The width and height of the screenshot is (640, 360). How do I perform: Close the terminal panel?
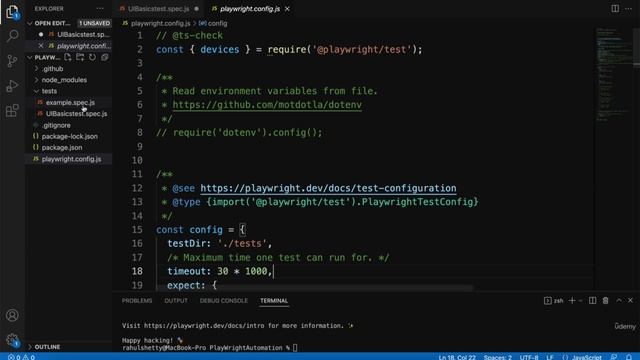coord(631,300)
